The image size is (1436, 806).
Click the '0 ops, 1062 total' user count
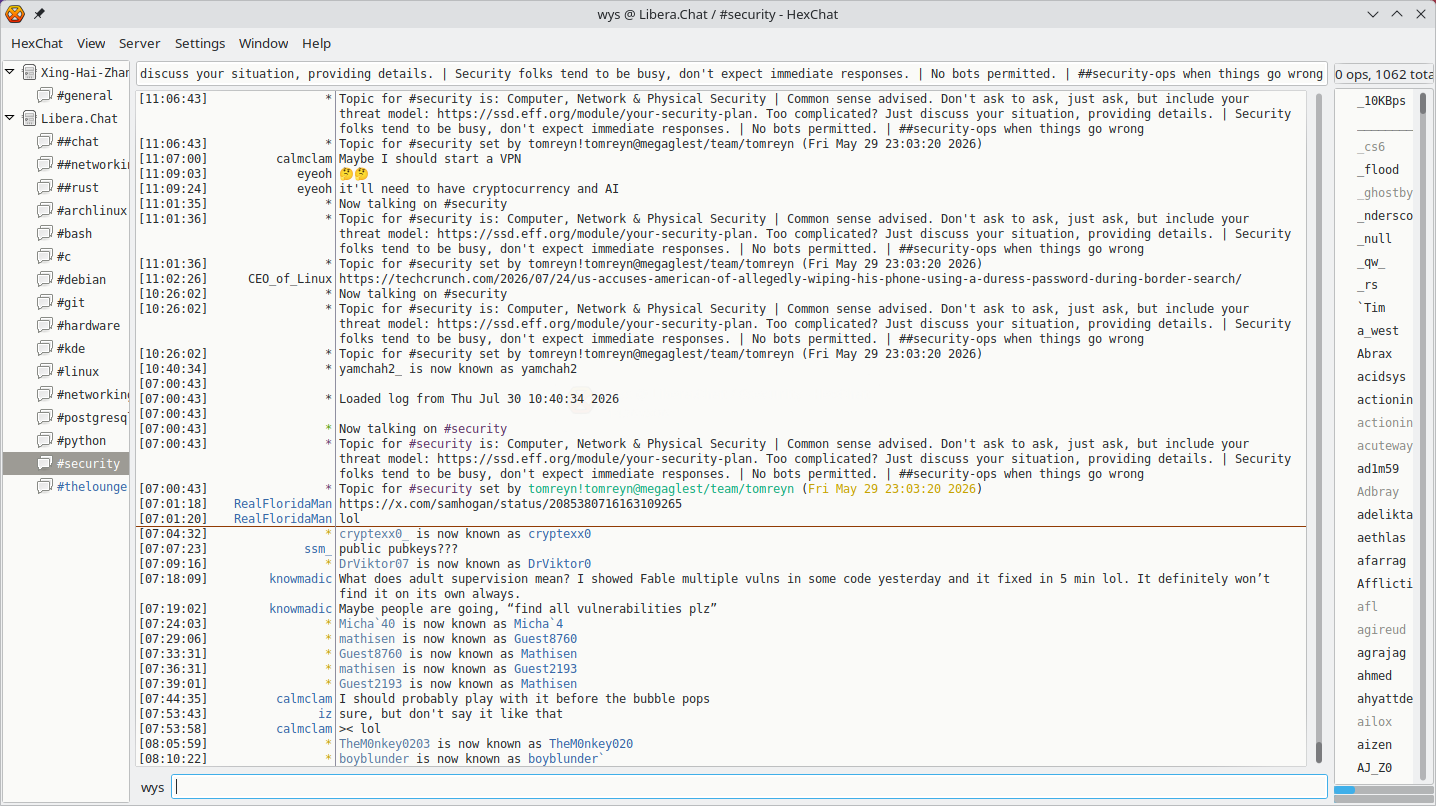pyautogui.click(x=1384, y=74)
